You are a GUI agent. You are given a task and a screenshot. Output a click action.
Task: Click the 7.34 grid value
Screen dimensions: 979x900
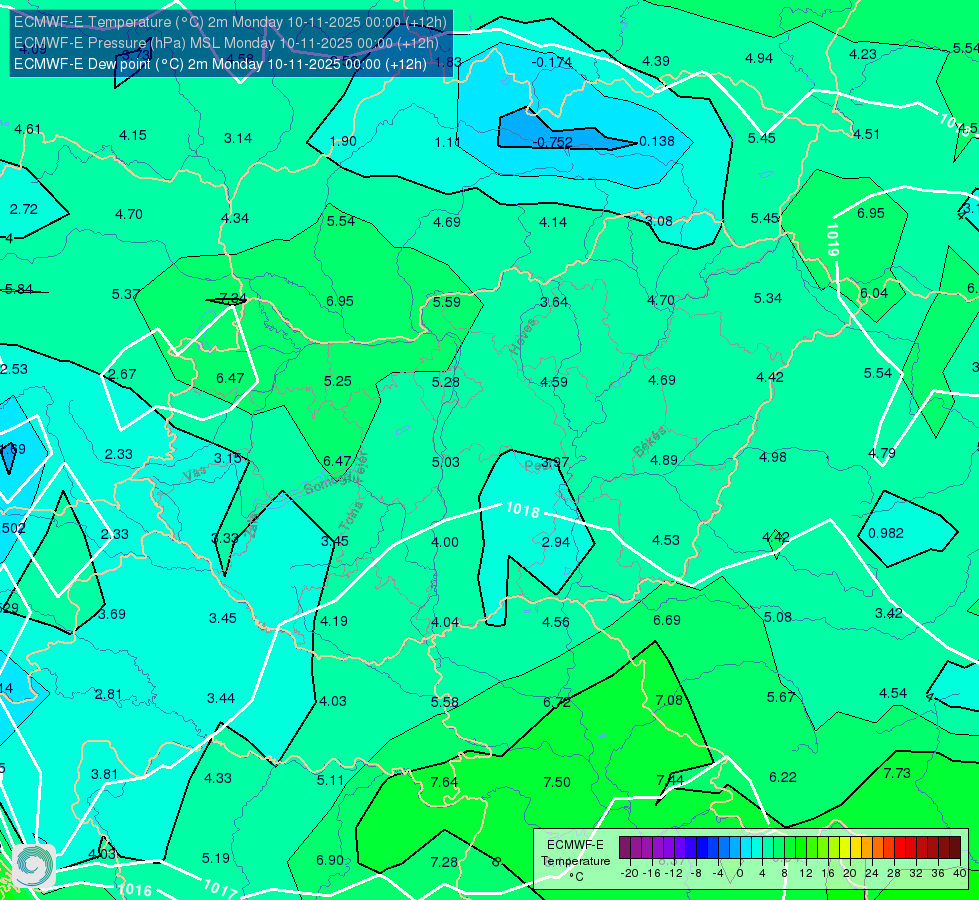pos(233,299)
